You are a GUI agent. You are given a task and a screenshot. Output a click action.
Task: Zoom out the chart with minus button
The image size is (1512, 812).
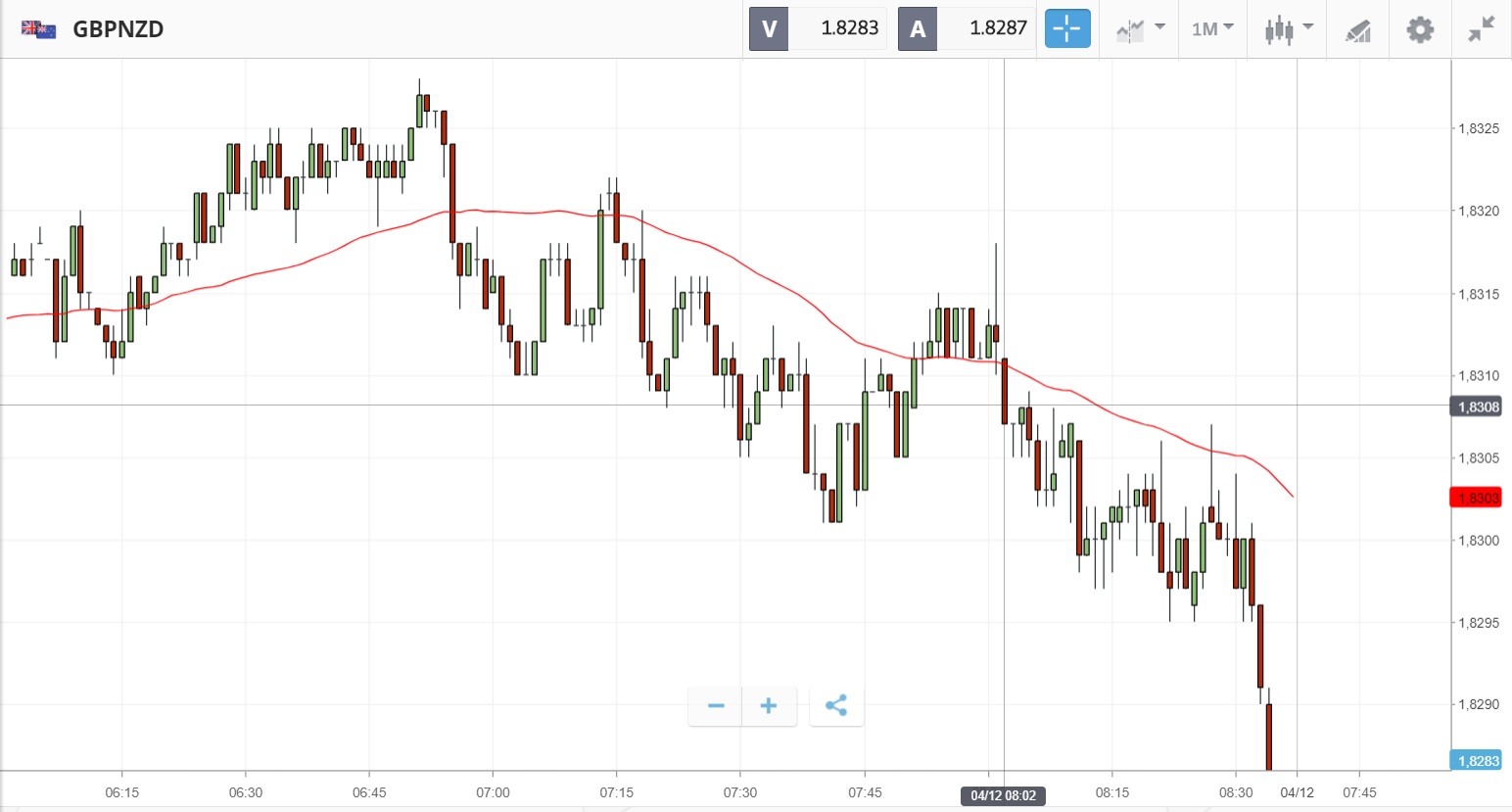pos(716,705)
